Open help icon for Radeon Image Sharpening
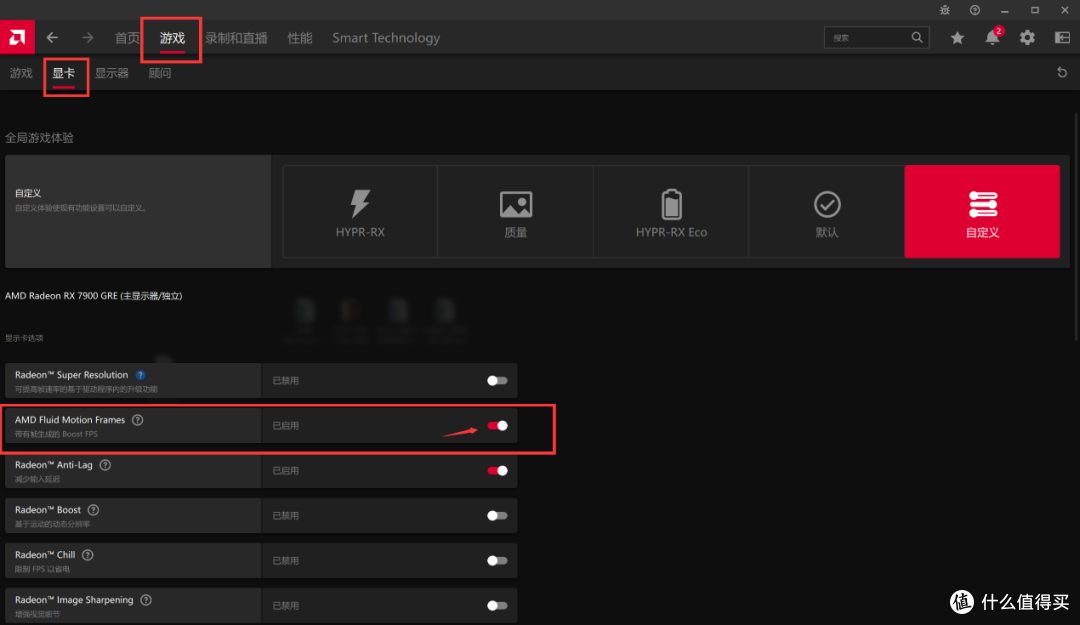Screen dimensions: 1080x625 pyautogui.click(x=146, y=600)
